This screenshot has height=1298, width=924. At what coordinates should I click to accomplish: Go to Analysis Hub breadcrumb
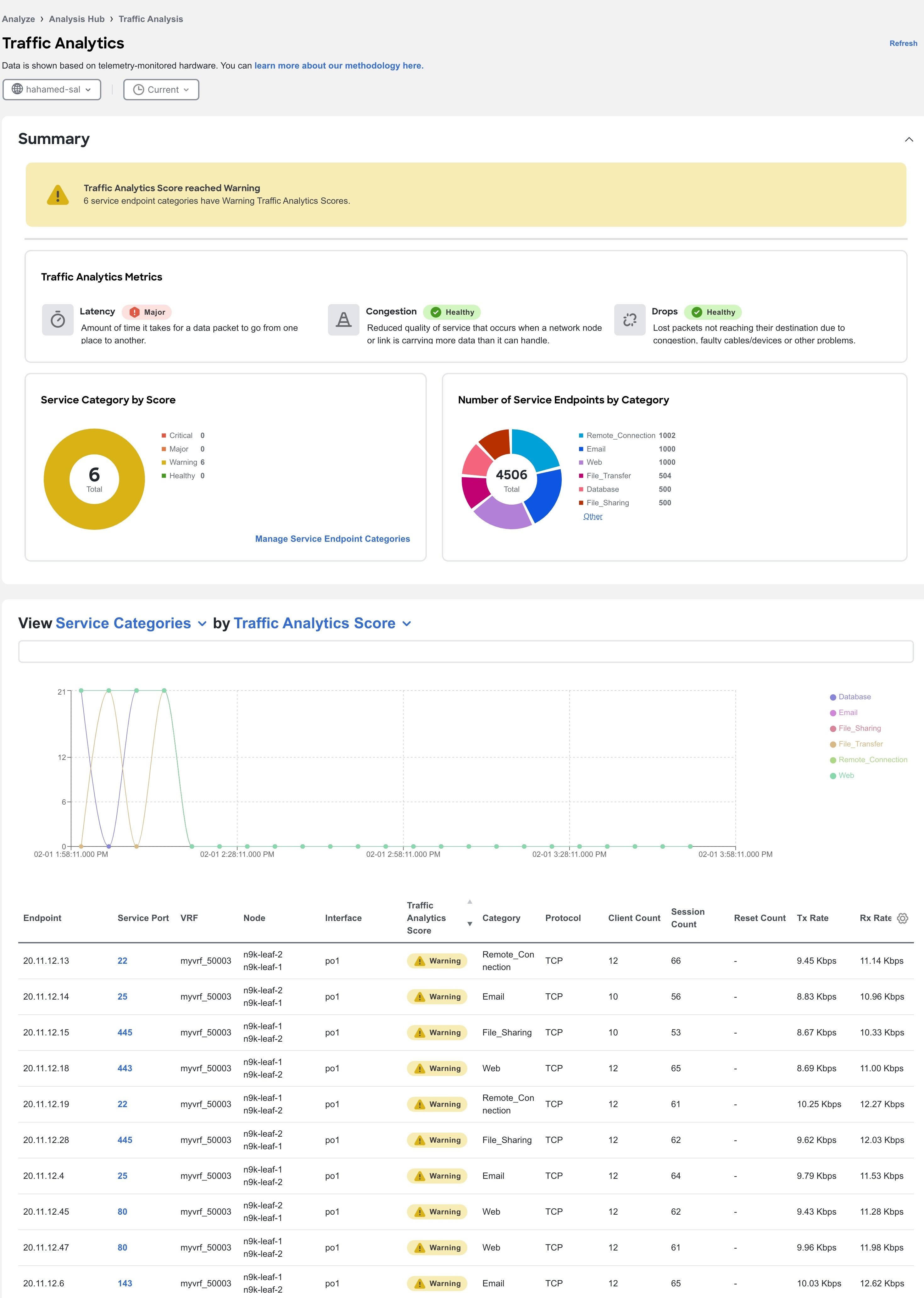pos(77,19)
